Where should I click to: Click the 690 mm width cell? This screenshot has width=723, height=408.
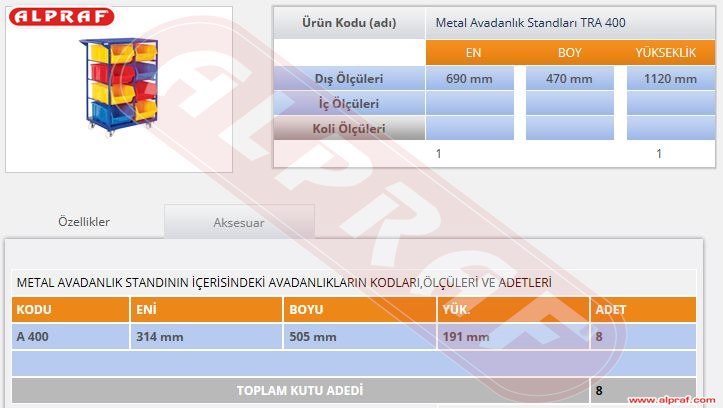point(470,79)
